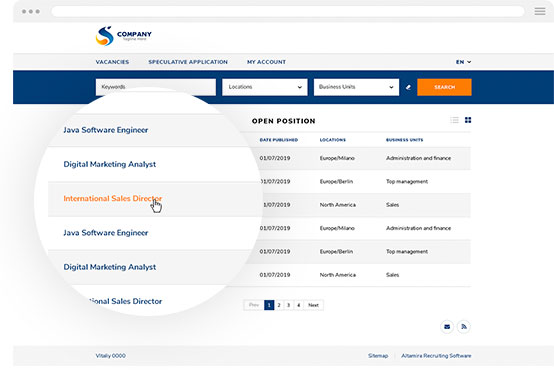Click the Company logo
Image resolution: width=554 pixels, height=370 pixels.
(x=123, y=36)
